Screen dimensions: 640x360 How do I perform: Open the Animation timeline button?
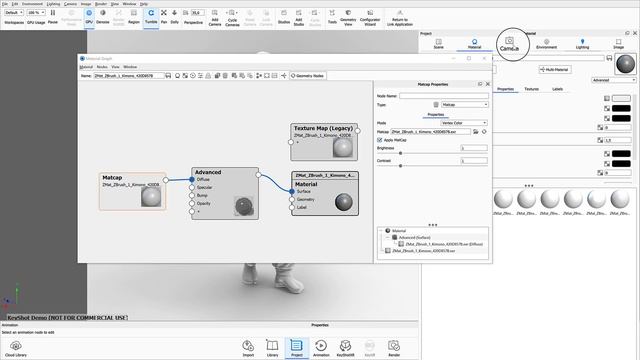point(321,348)
